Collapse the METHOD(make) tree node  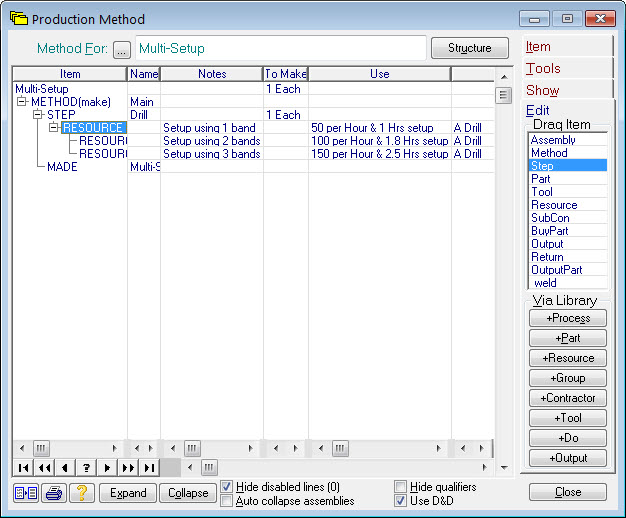tap(22, 101)
